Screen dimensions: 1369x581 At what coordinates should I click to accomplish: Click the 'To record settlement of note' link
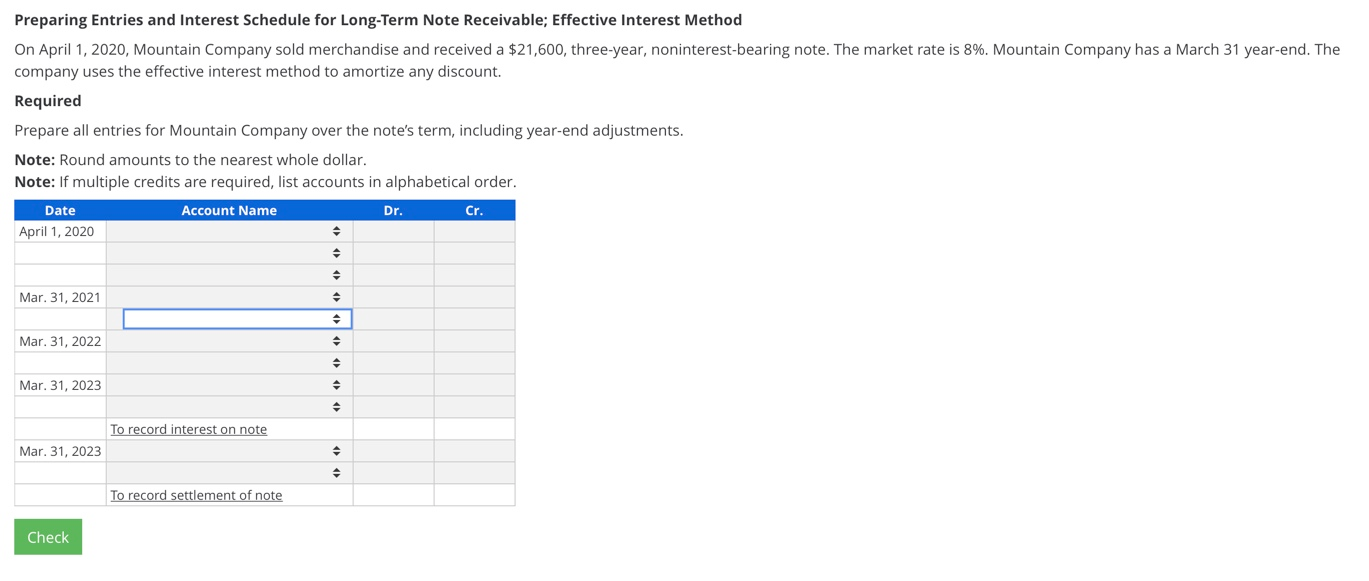coord(196,494)
